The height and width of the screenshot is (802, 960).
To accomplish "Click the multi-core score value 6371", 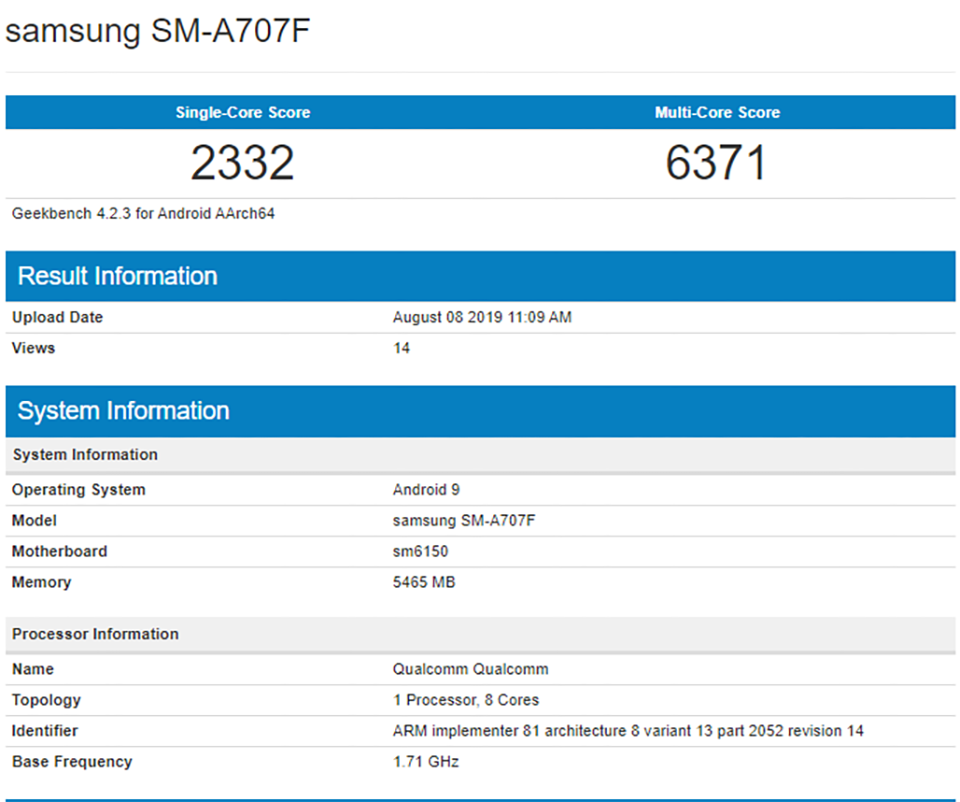I will pos(716,163).
